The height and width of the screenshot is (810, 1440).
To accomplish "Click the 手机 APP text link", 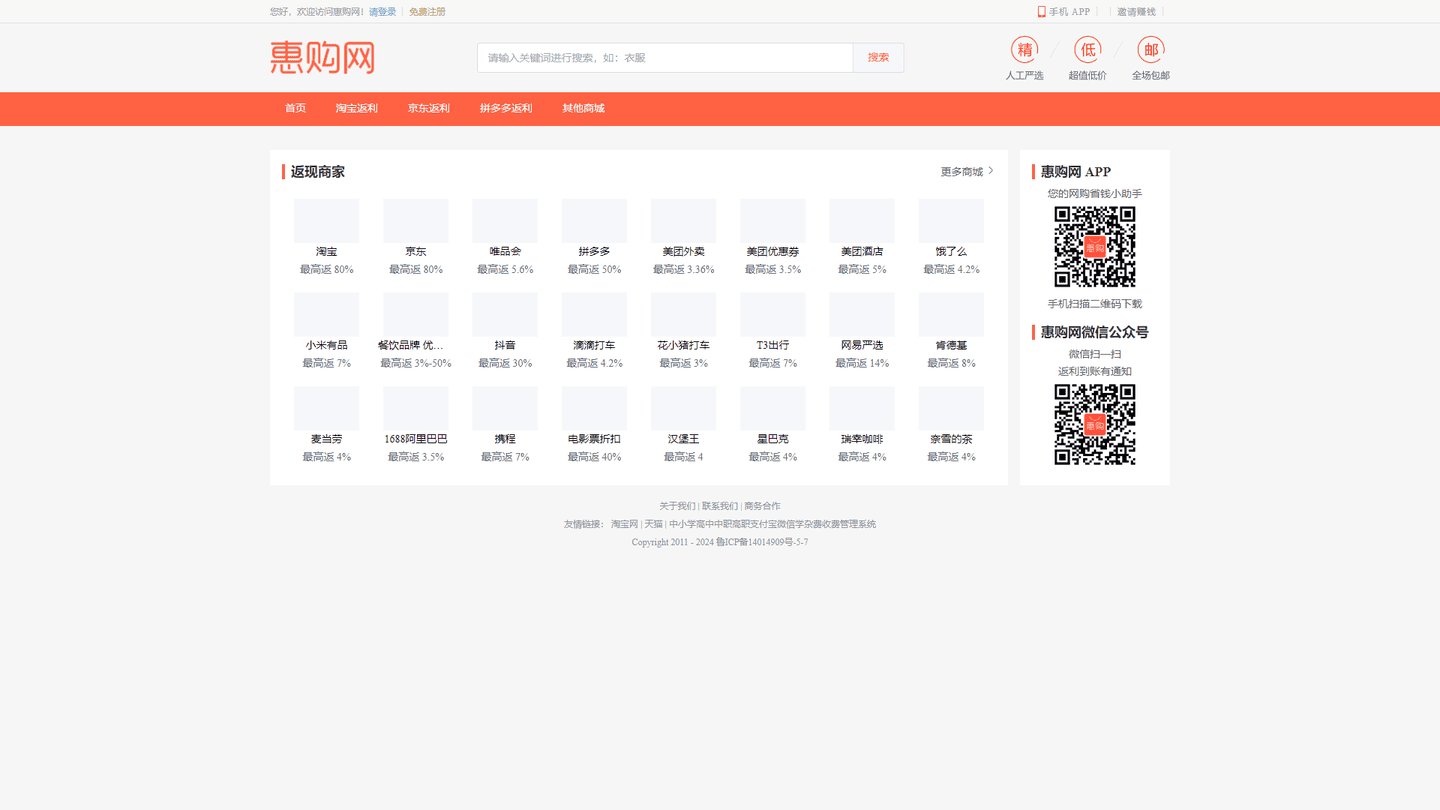I will (x=1069, y=12).
